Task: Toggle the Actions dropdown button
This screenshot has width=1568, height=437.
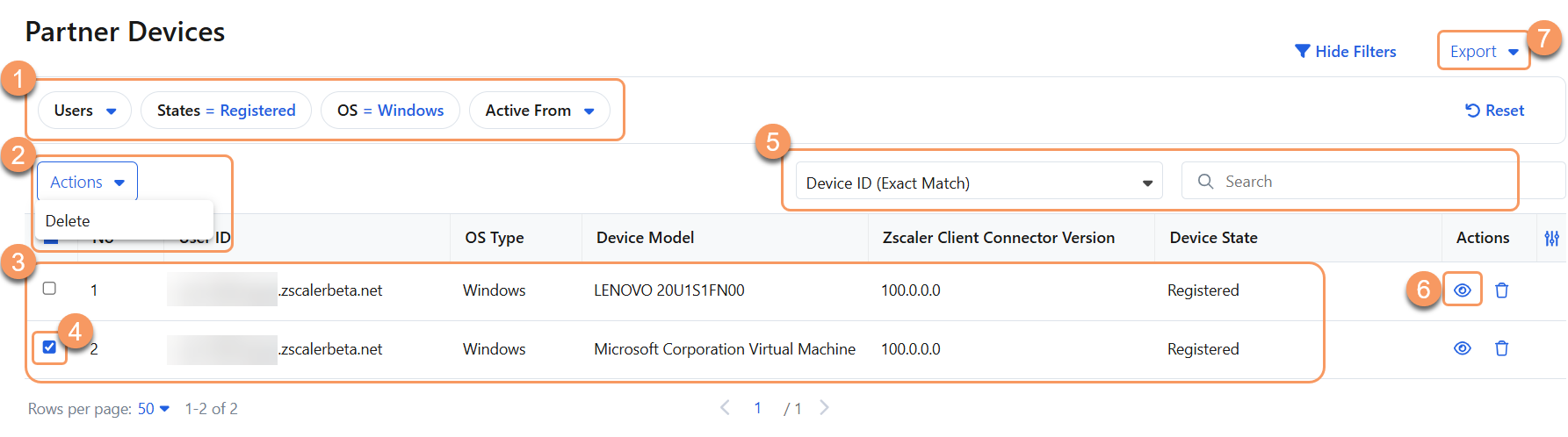Action: point(87,182)
